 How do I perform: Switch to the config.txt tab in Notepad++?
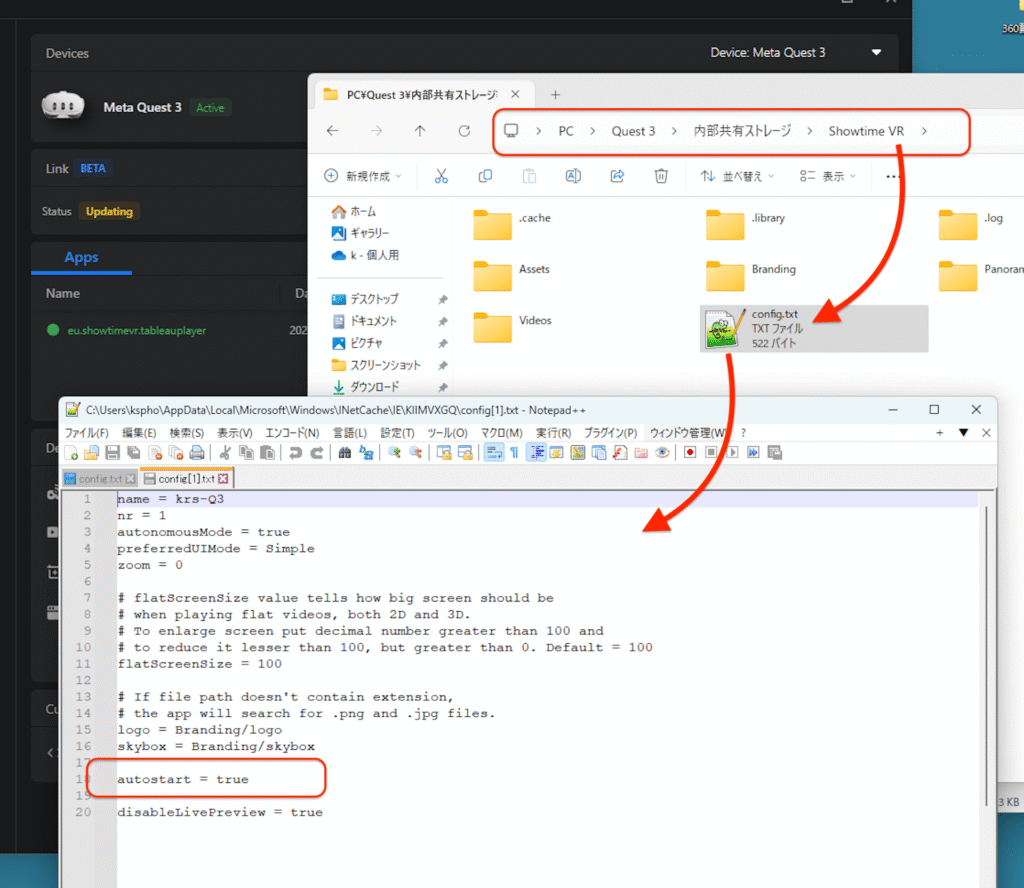coord(101,479)
